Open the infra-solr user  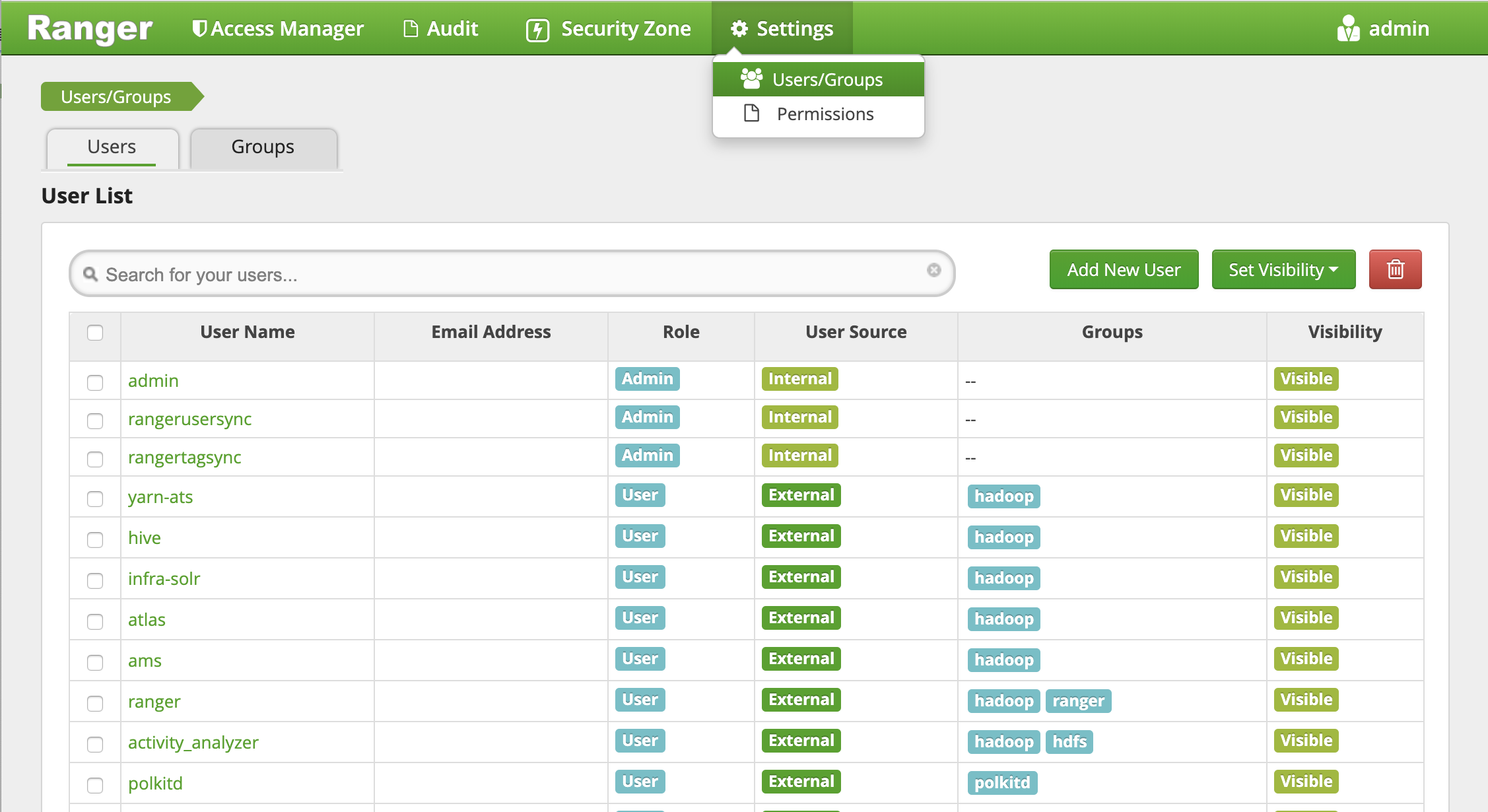coord(164,578)
